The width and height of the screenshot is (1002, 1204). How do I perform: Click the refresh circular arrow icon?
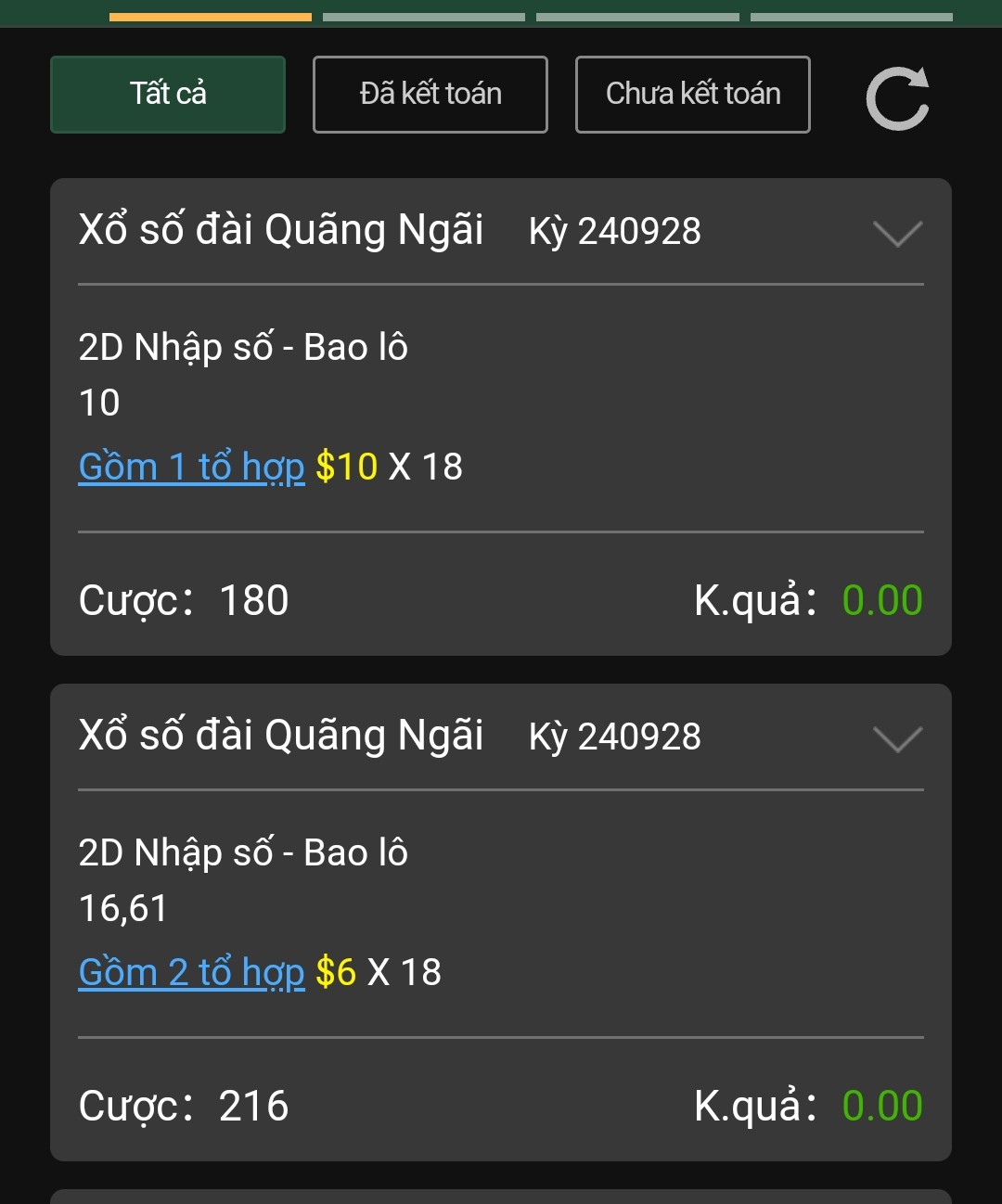[898, 97]
